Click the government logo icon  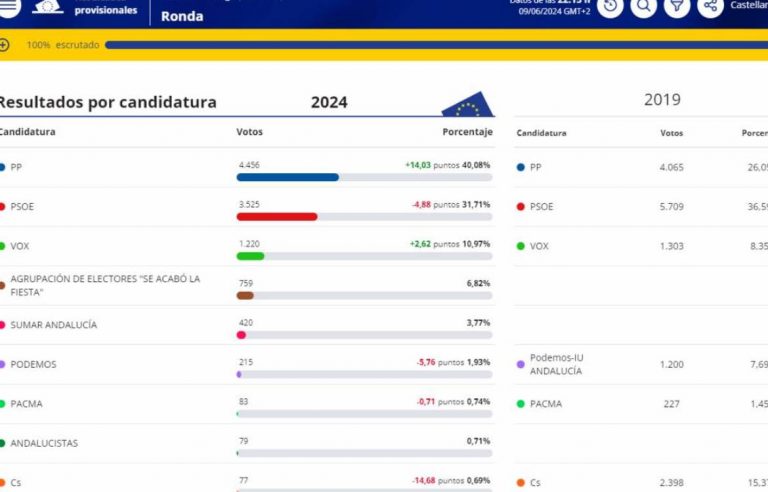tap(48, 6)
